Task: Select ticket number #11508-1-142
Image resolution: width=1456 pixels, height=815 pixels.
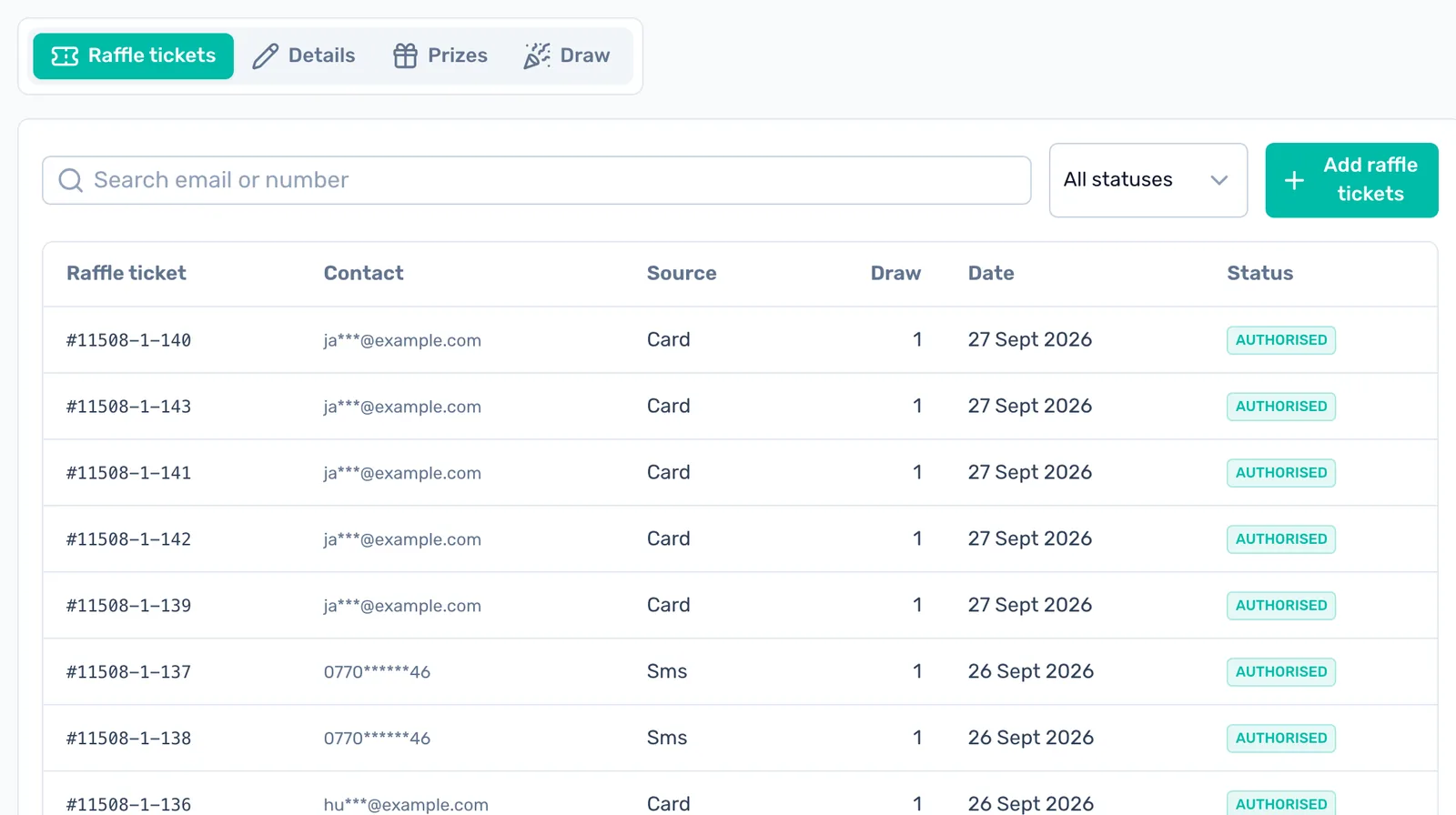Action: [x=128, y=539]
